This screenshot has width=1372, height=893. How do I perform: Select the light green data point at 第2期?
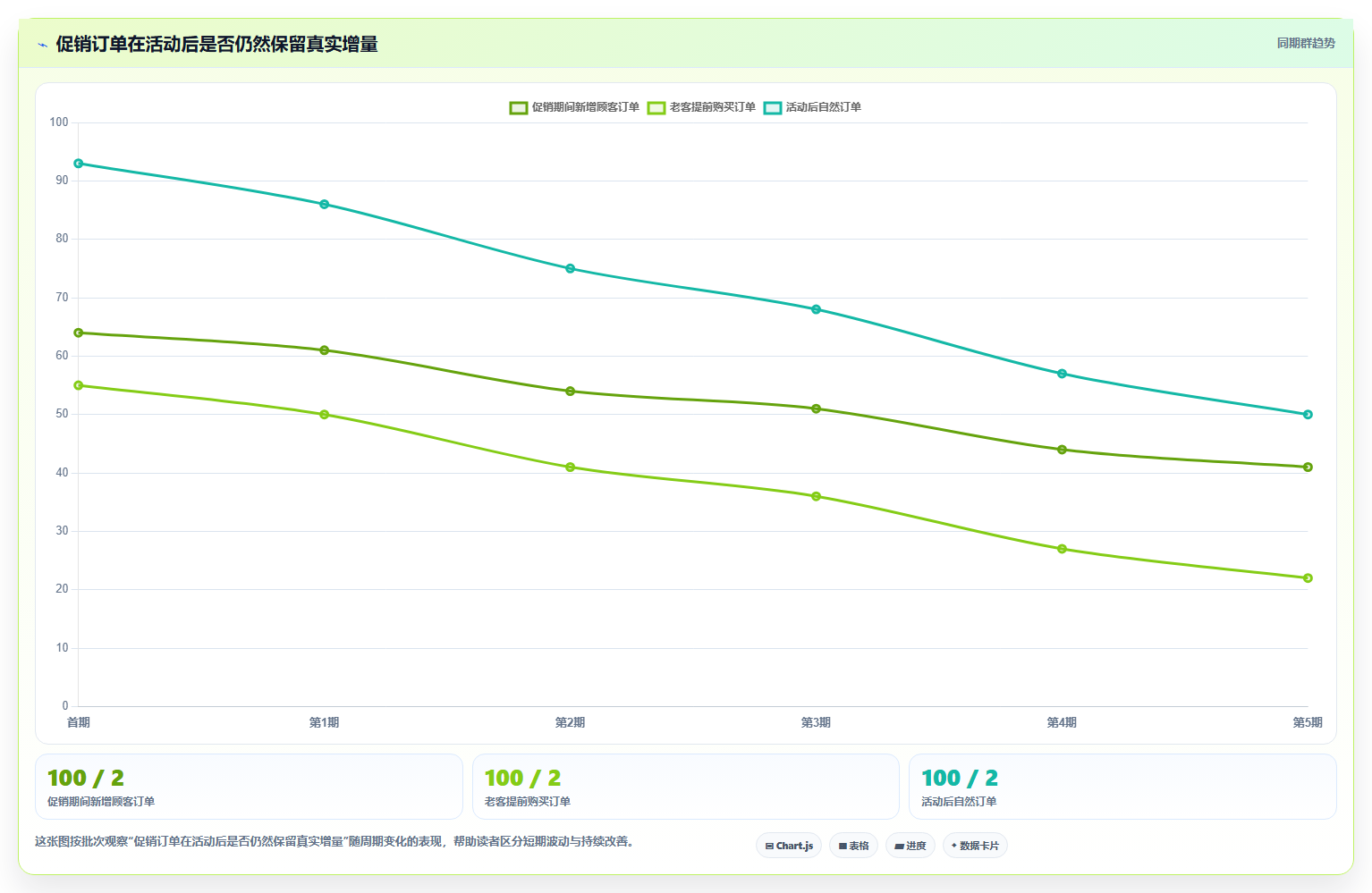[x=571, y=468]
